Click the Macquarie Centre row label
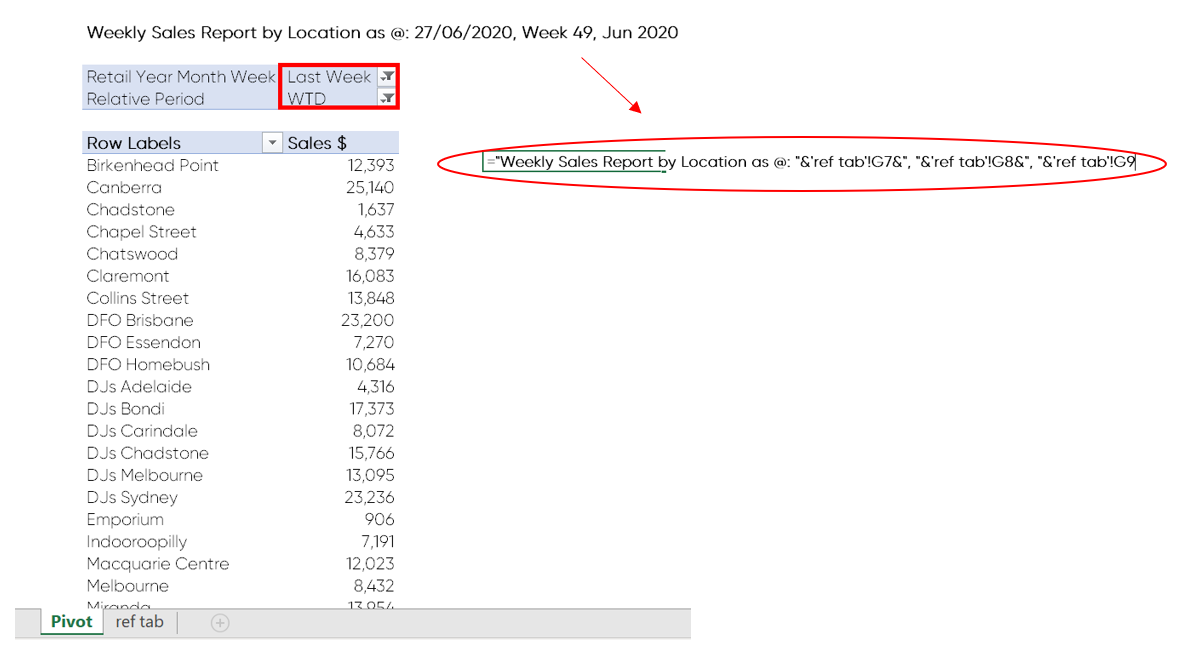Image resolution: width=1178 pixels, height=645 pixels. [157, 564]
